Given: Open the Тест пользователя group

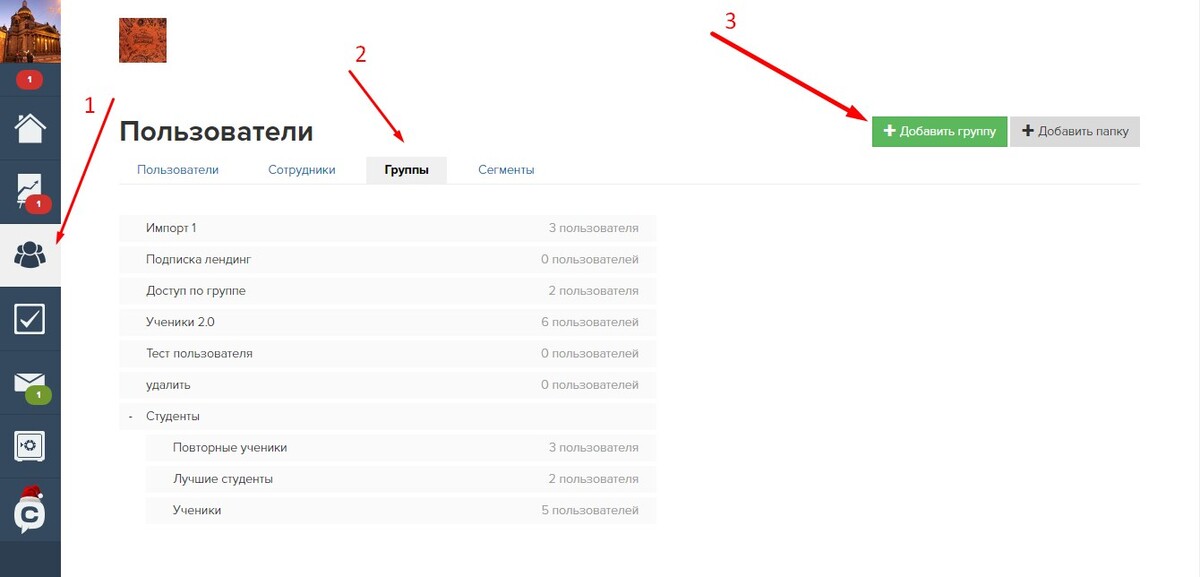Looking at the screenshot, I should [387, 353].
